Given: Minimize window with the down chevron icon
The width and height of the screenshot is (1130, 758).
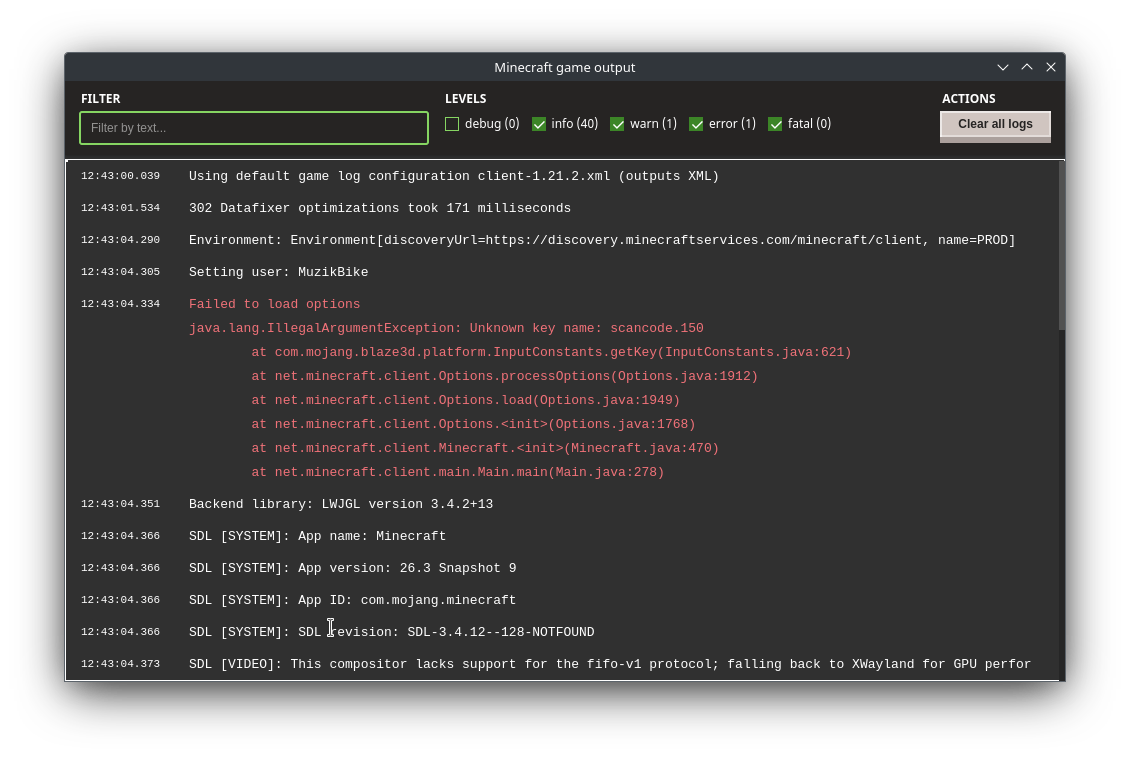Looking at the screenshot, I should 1002,67.
